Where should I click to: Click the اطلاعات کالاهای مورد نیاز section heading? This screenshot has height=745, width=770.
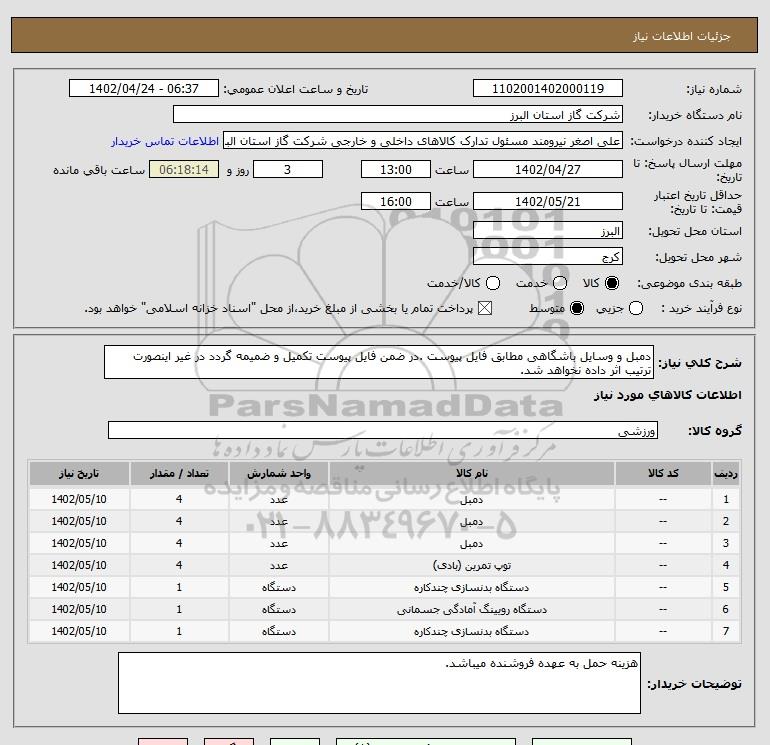click(x=668, y=395)
